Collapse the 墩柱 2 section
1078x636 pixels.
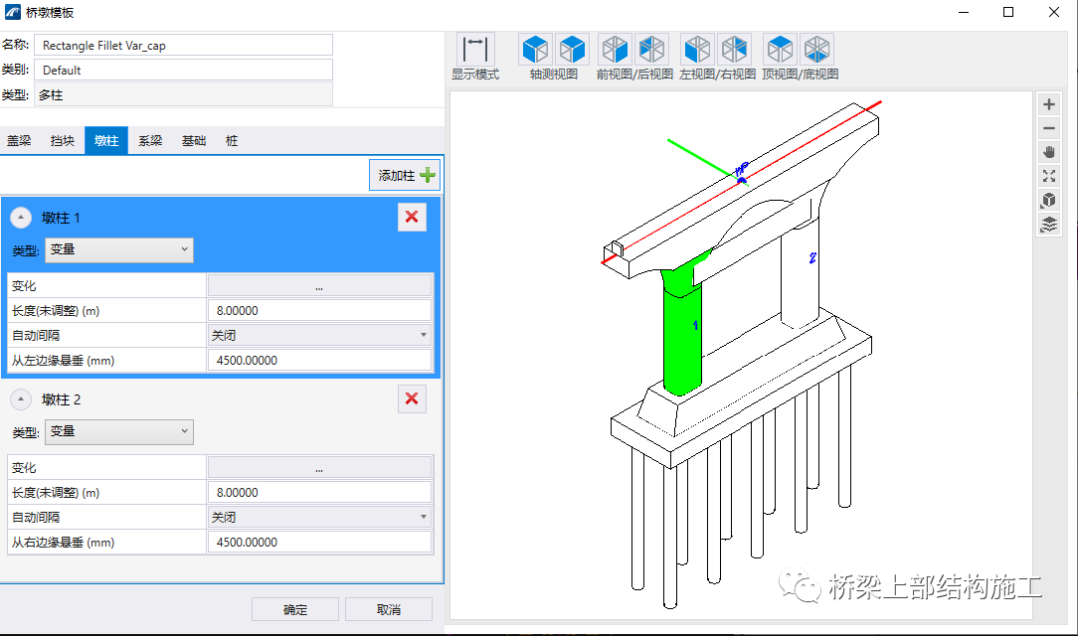click(x=21, y=399)
